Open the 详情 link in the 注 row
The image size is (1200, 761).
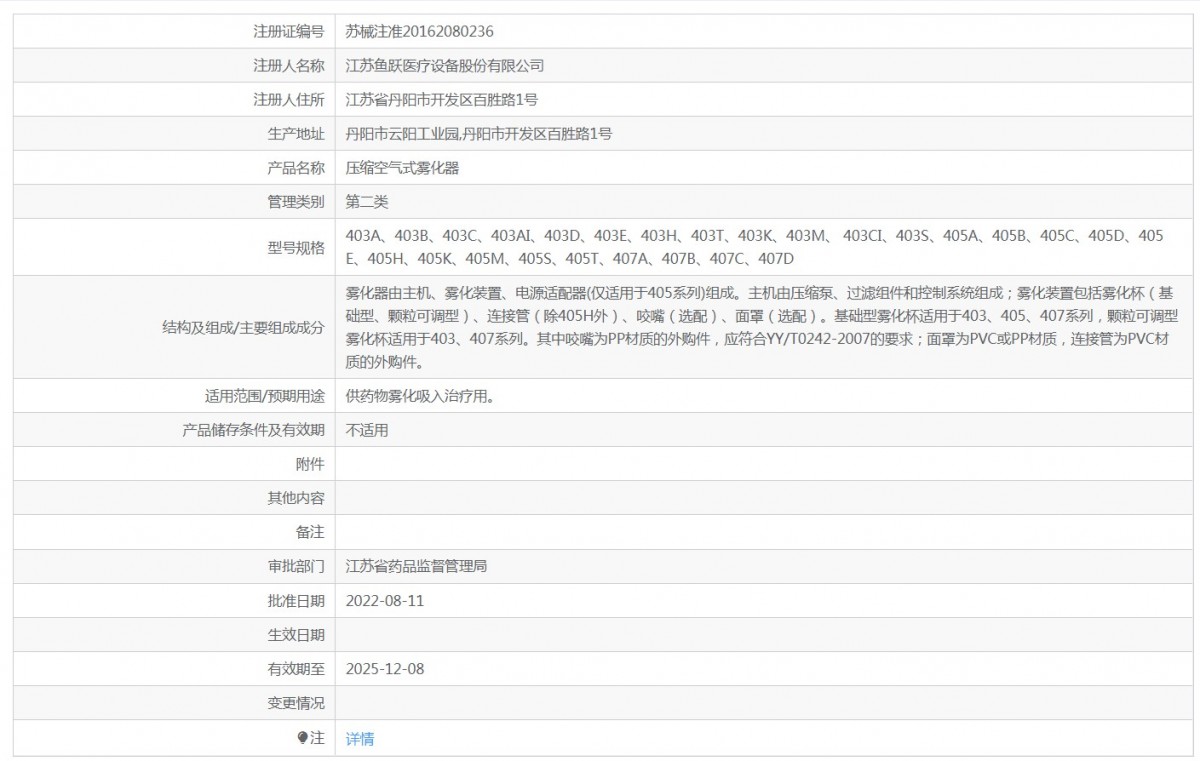click(360, 739)
